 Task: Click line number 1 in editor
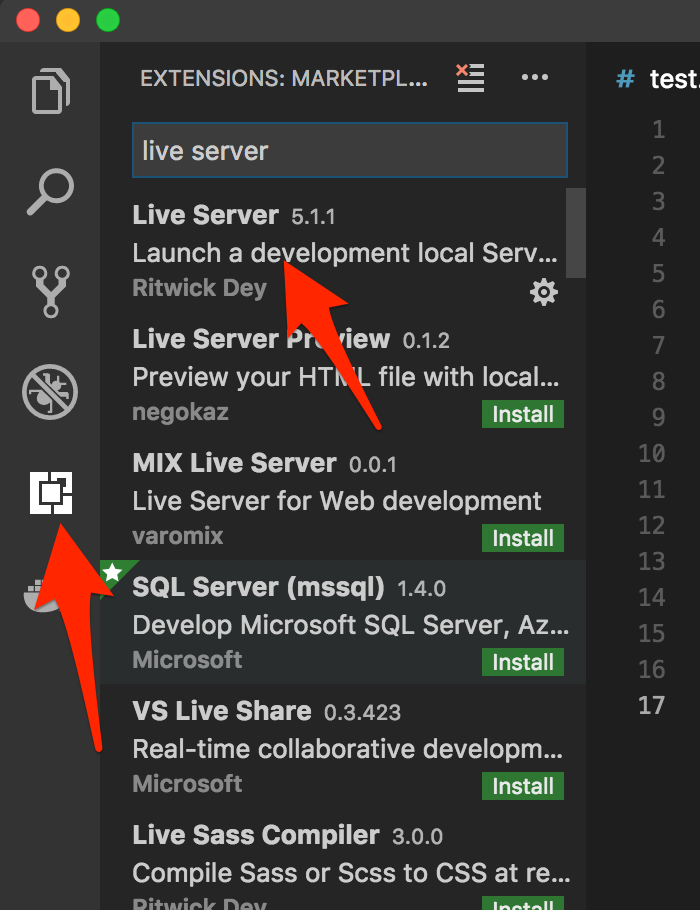coord(658,129)
